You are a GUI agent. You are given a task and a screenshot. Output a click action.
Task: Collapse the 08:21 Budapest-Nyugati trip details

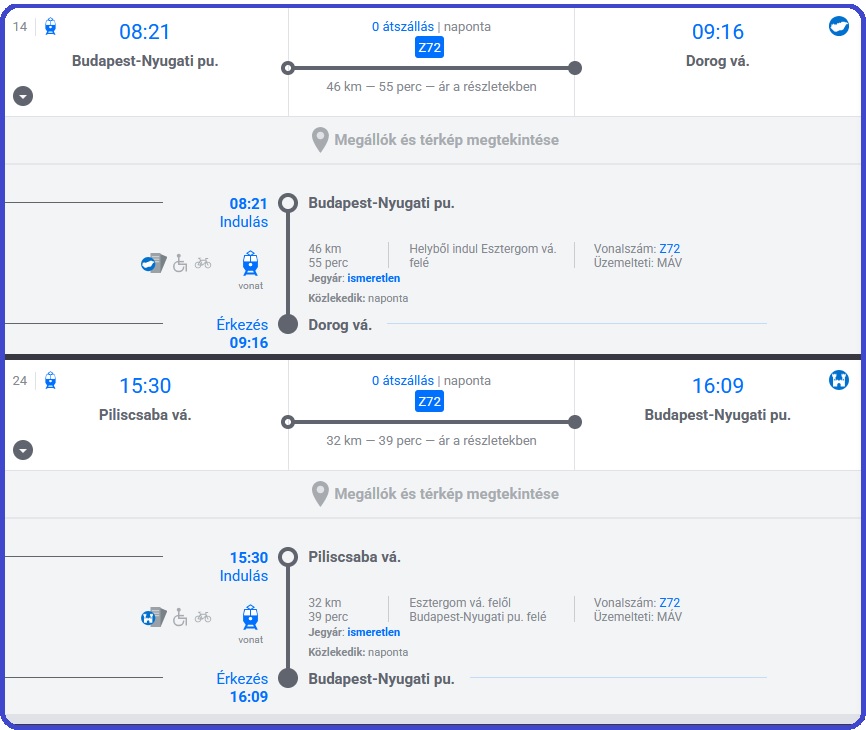23,96
